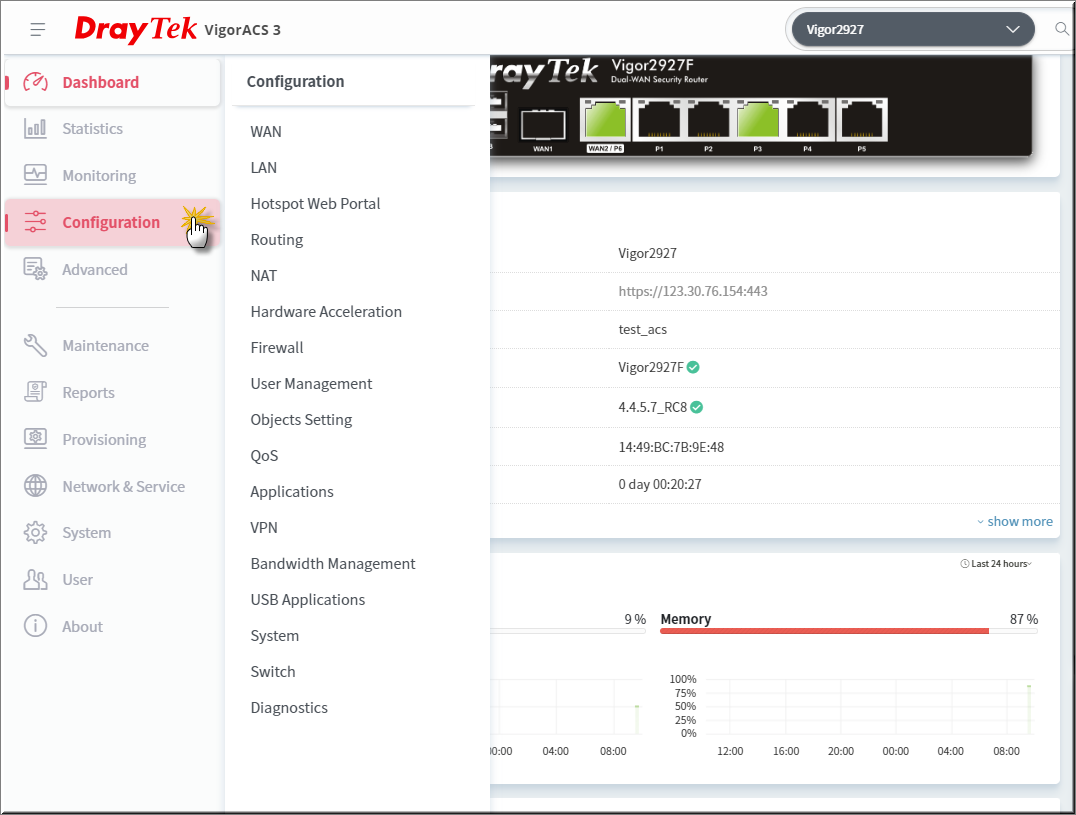
Task: Open the Configuration menu
Action: pos(108,222)
